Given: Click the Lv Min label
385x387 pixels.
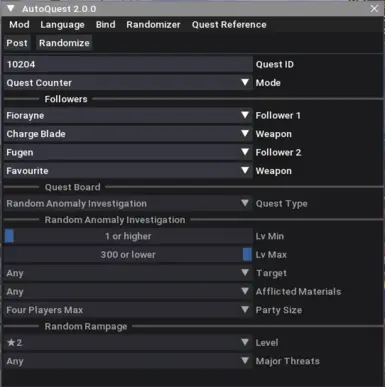Looking at the screenshot, I should (270, 236).
